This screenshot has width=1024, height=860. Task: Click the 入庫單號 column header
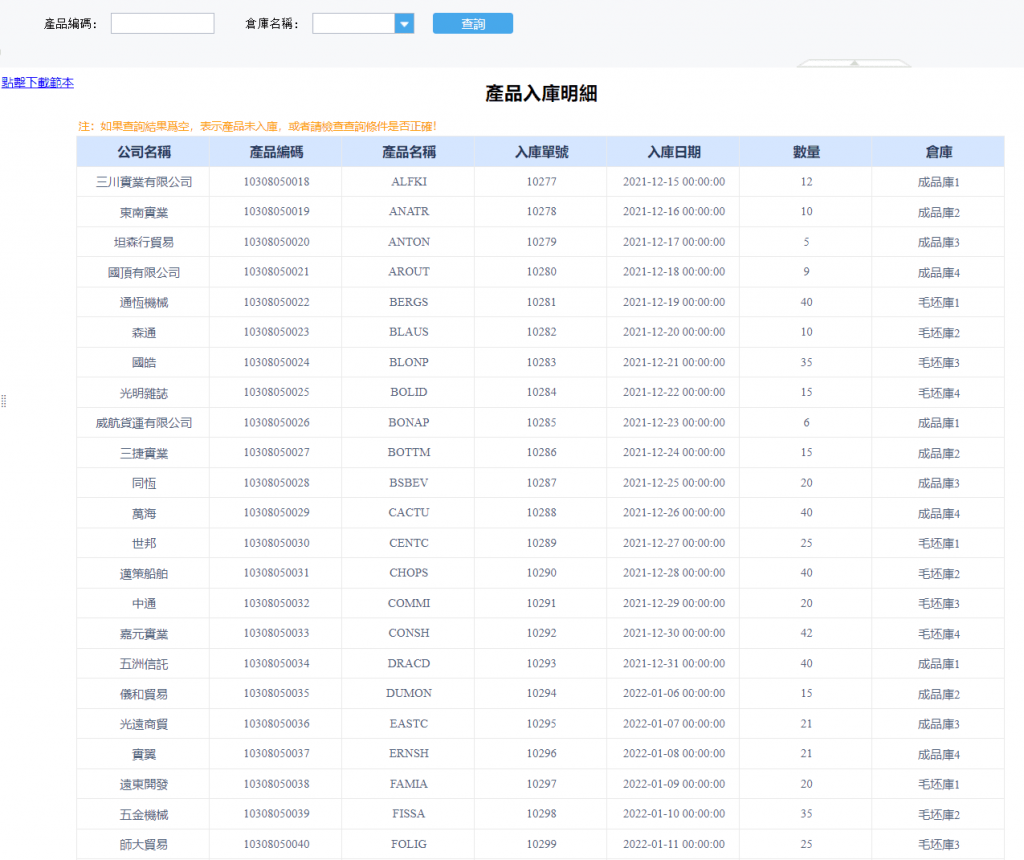[x=541, y=152]
